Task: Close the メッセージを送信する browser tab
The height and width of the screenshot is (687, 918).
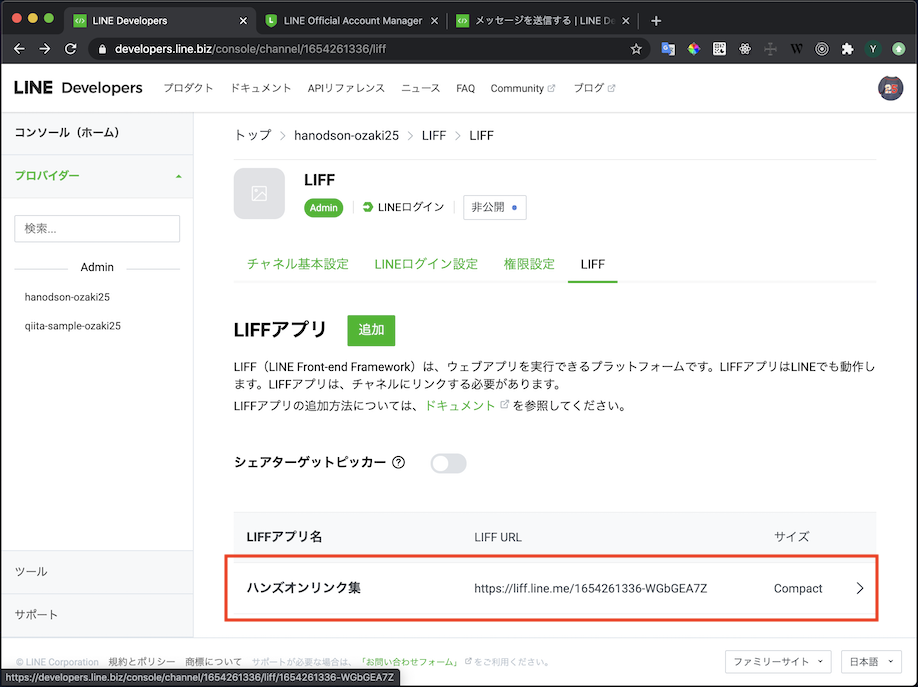Action: (625, 21)
